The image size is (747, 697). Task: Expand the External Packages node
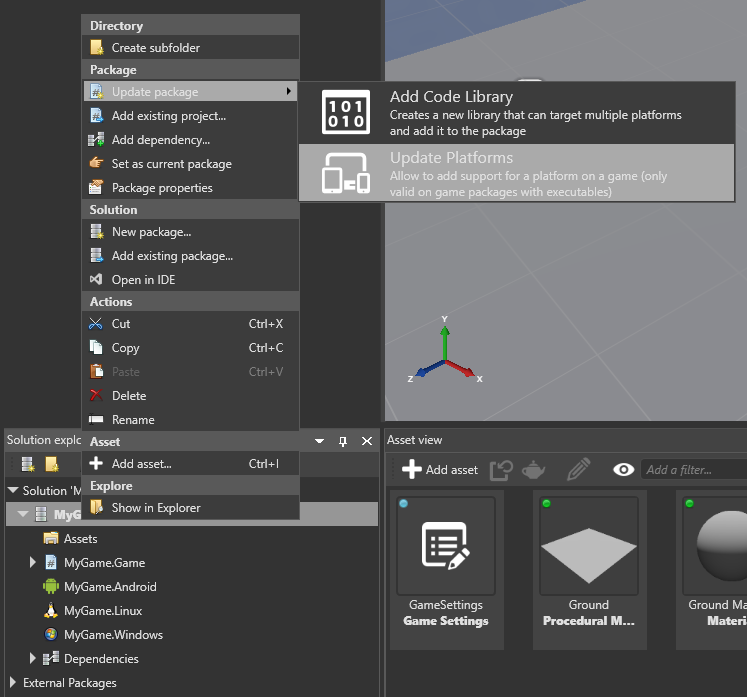[x=12, y=683]
